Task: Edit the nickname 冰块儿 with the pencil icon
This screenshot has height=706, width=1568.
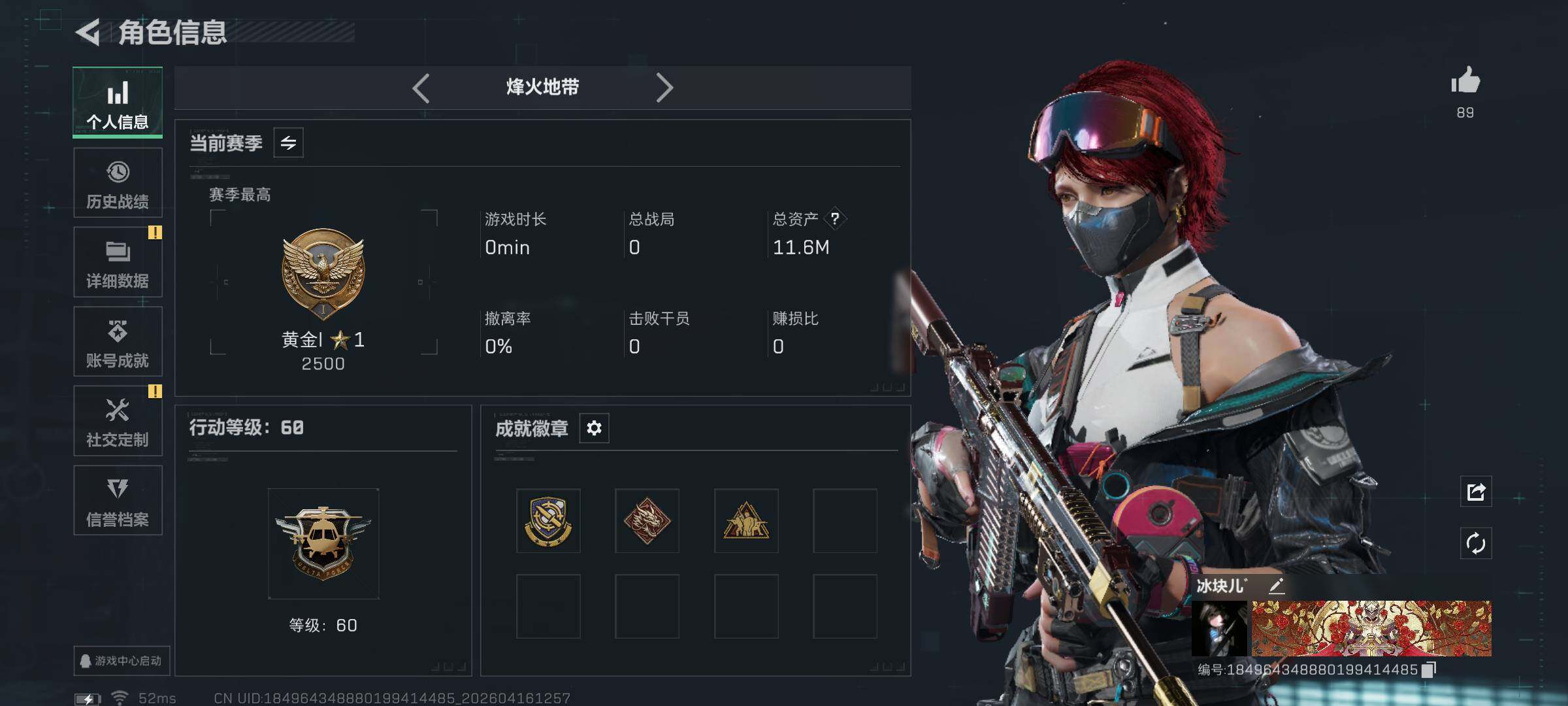Action: 1276,585
